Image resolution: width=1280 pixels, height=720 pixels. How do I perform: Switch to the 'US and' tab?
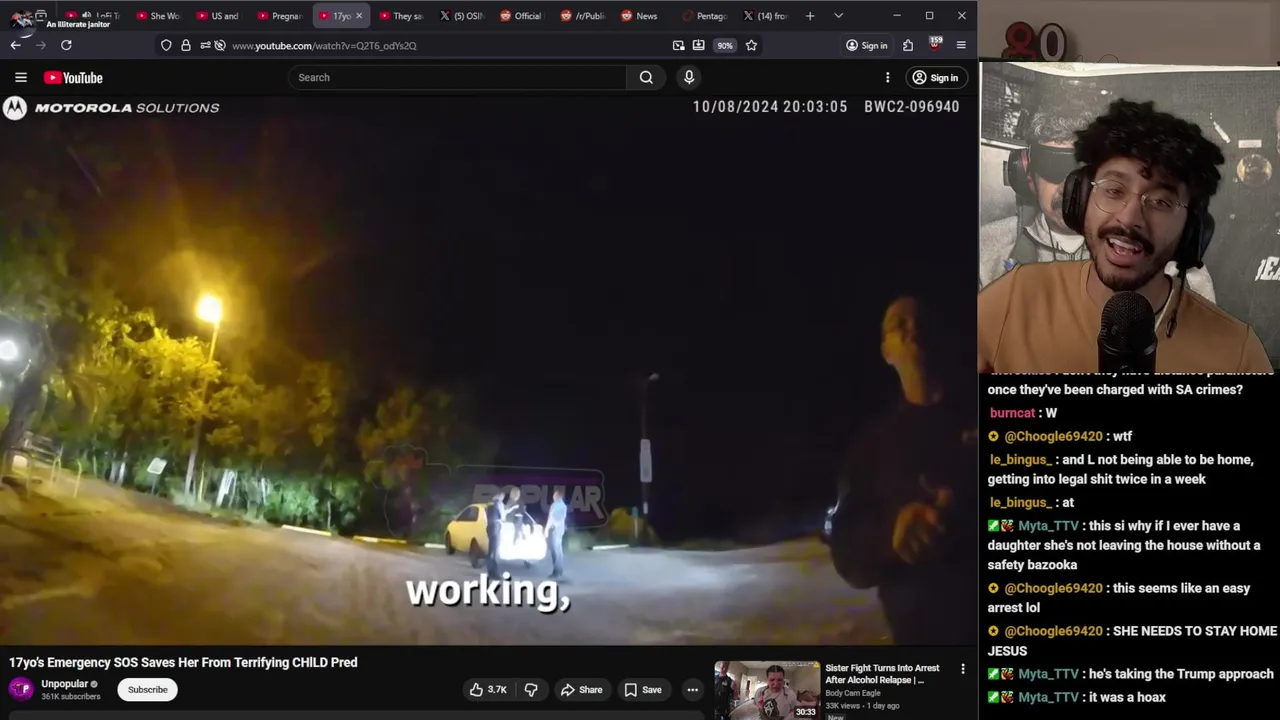tap(218, 16)
